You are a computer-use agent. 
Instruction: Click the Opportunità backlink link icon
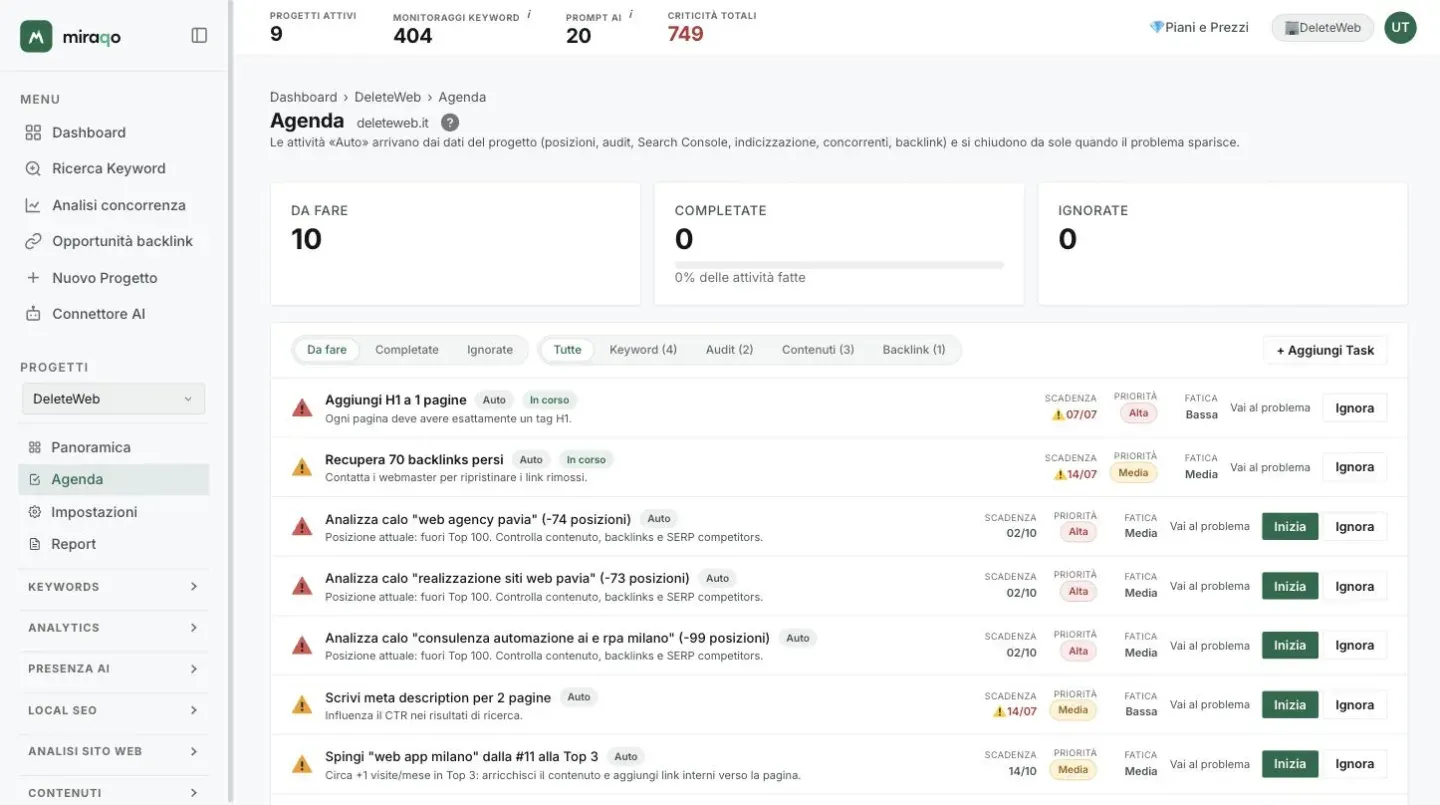[33, 241]
